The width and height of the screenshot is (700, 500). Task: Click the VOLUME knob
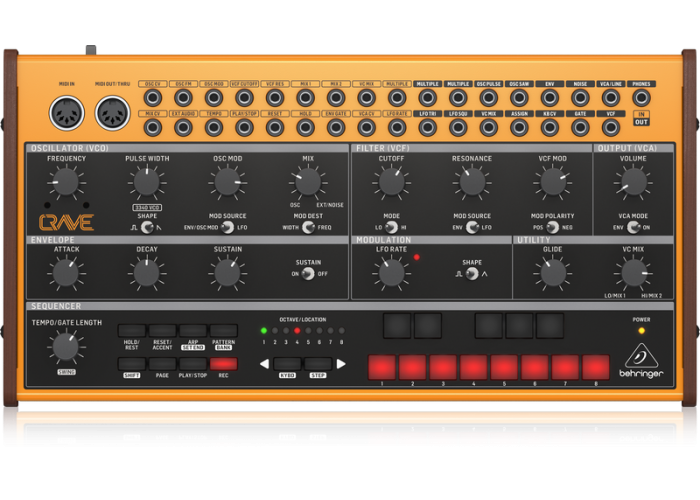click(x=633, y=182)
